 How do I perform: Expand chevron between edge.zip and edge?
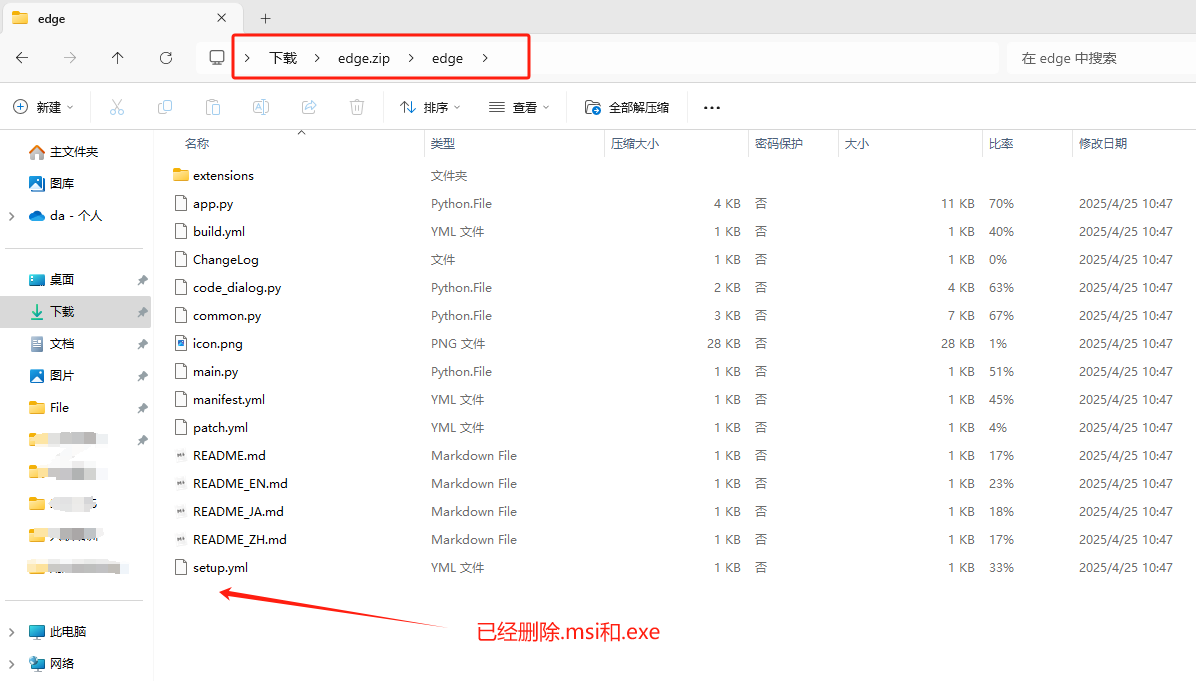click(x=411, y=58)
